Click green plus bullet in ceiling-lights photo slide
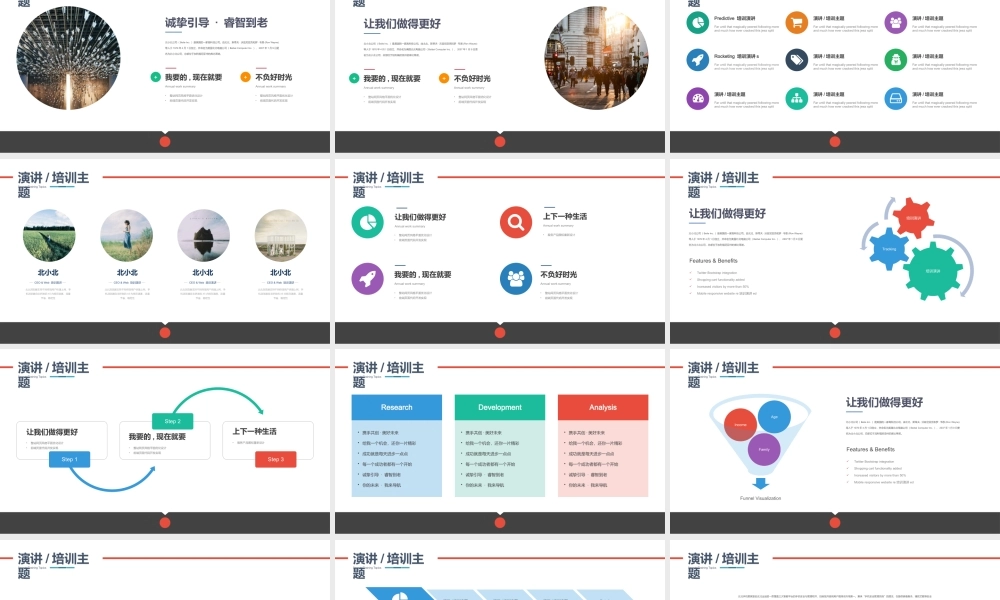1000x600 pixels. point(156,77)
